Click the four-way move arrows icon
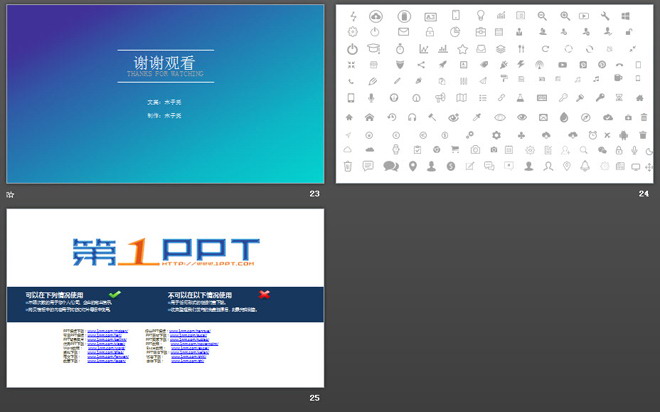Screen dimensions: 660x412 (x=649, y=167)
